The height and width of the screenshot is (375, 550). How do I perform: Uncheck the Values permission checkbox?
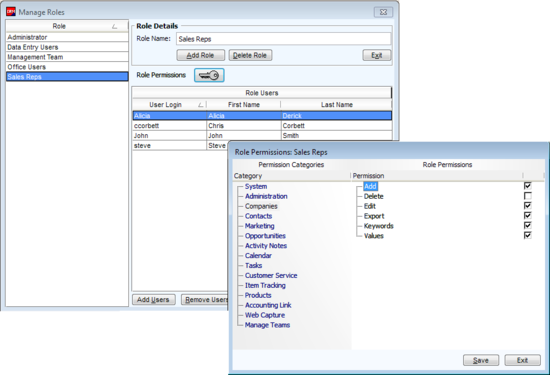click(527, 235)
